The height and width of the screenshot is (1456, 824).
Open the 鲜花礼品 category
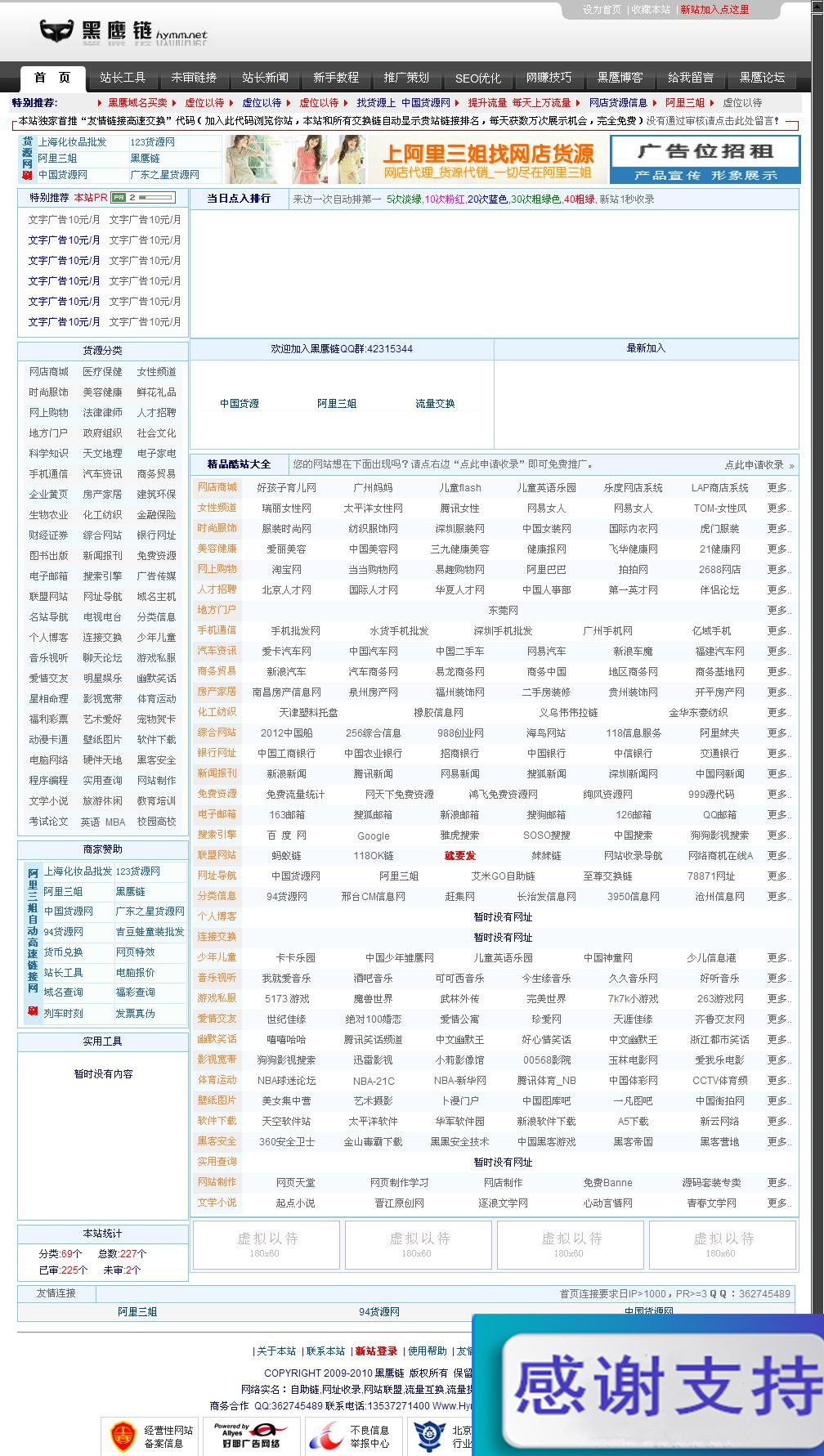tap(156, 392)
